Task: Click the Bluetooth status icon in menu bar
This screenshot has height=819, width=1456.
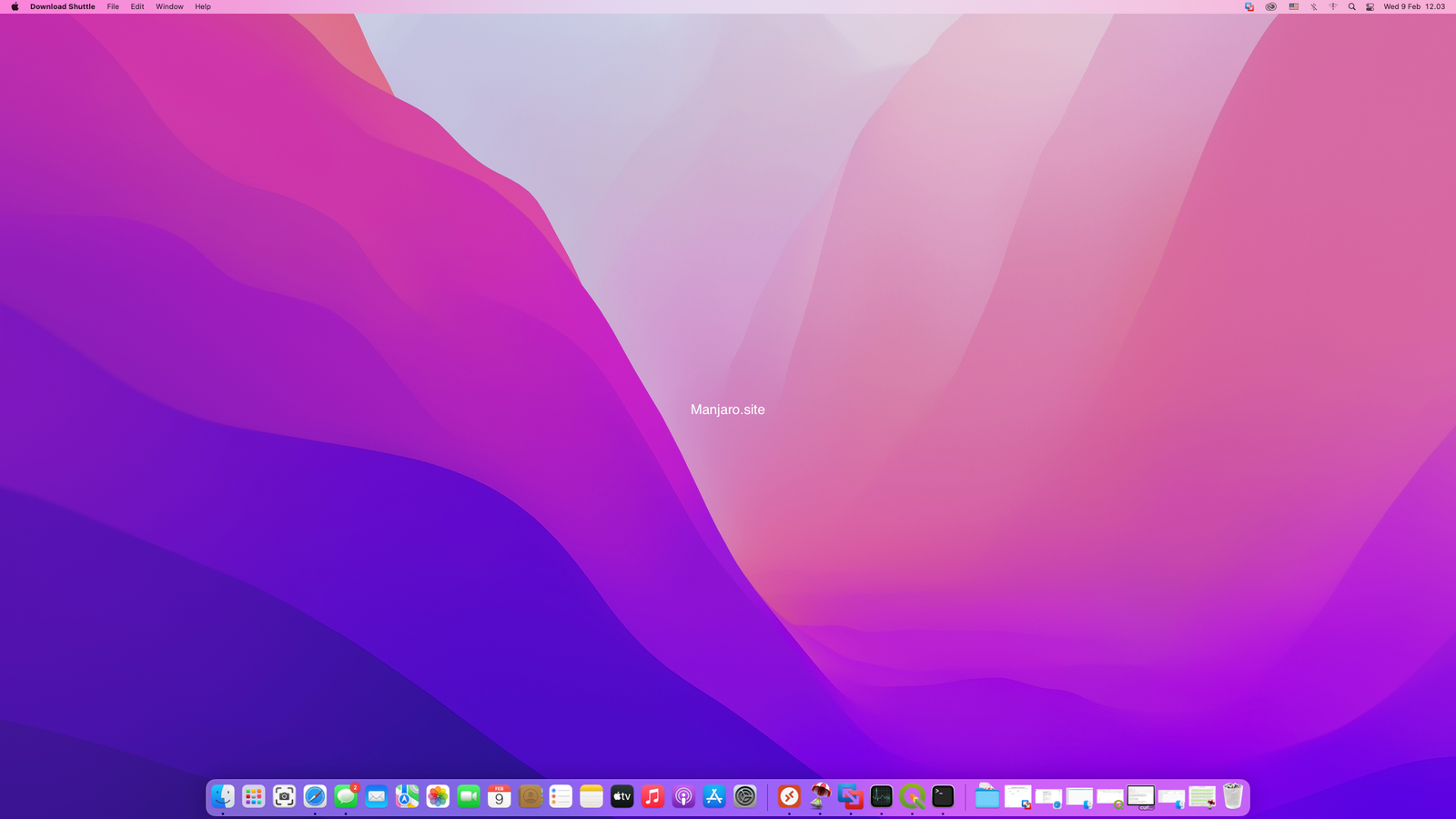Action: click(x=1313, y=6)
